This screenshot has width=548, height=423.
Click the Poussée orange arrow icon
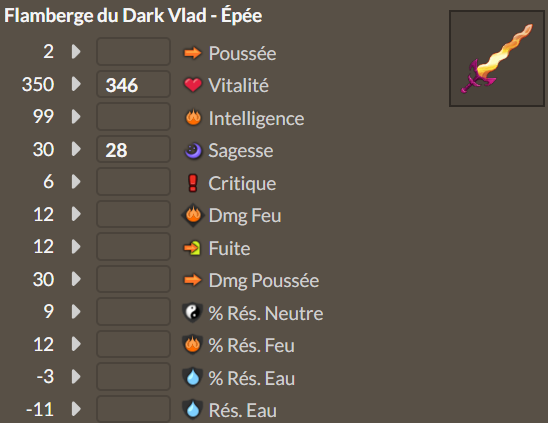coord(193,53)
